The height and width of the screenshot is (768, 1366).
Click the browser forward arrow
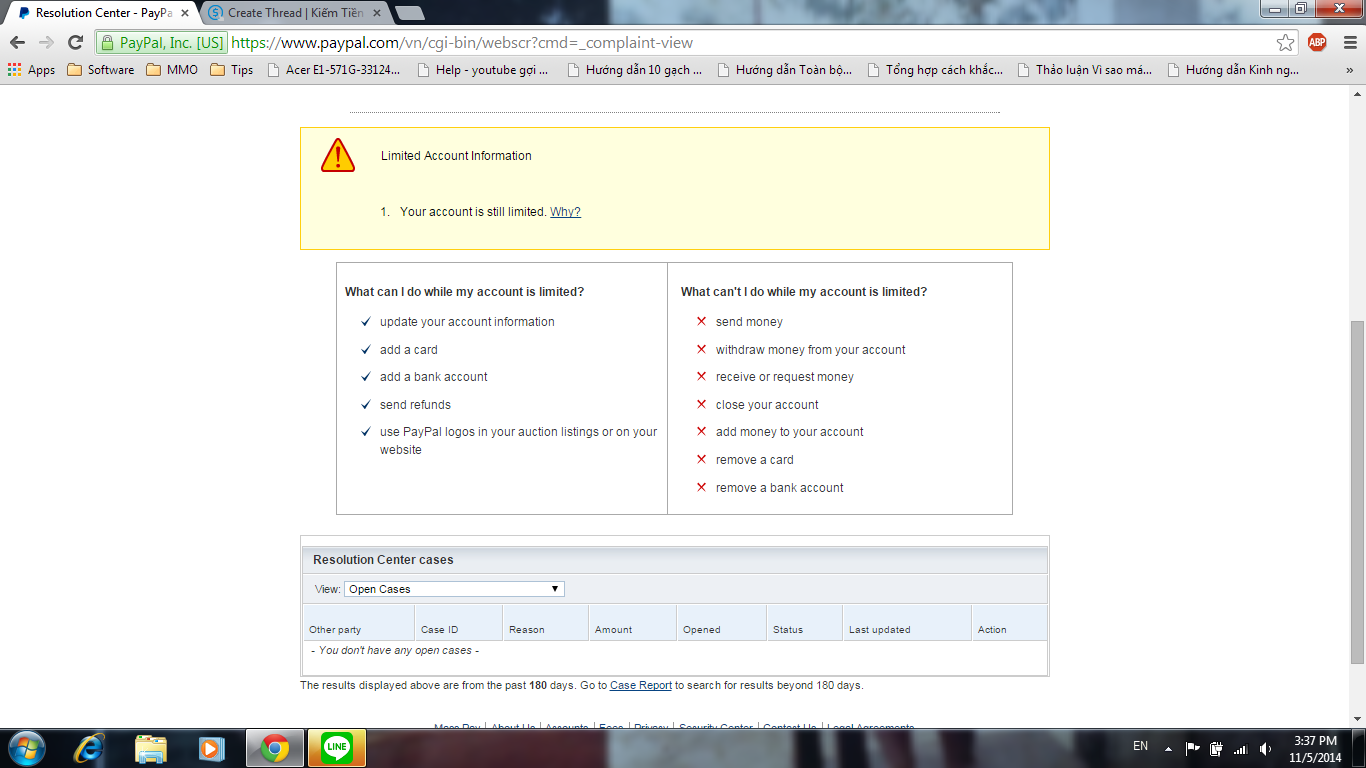click(46, 42)
